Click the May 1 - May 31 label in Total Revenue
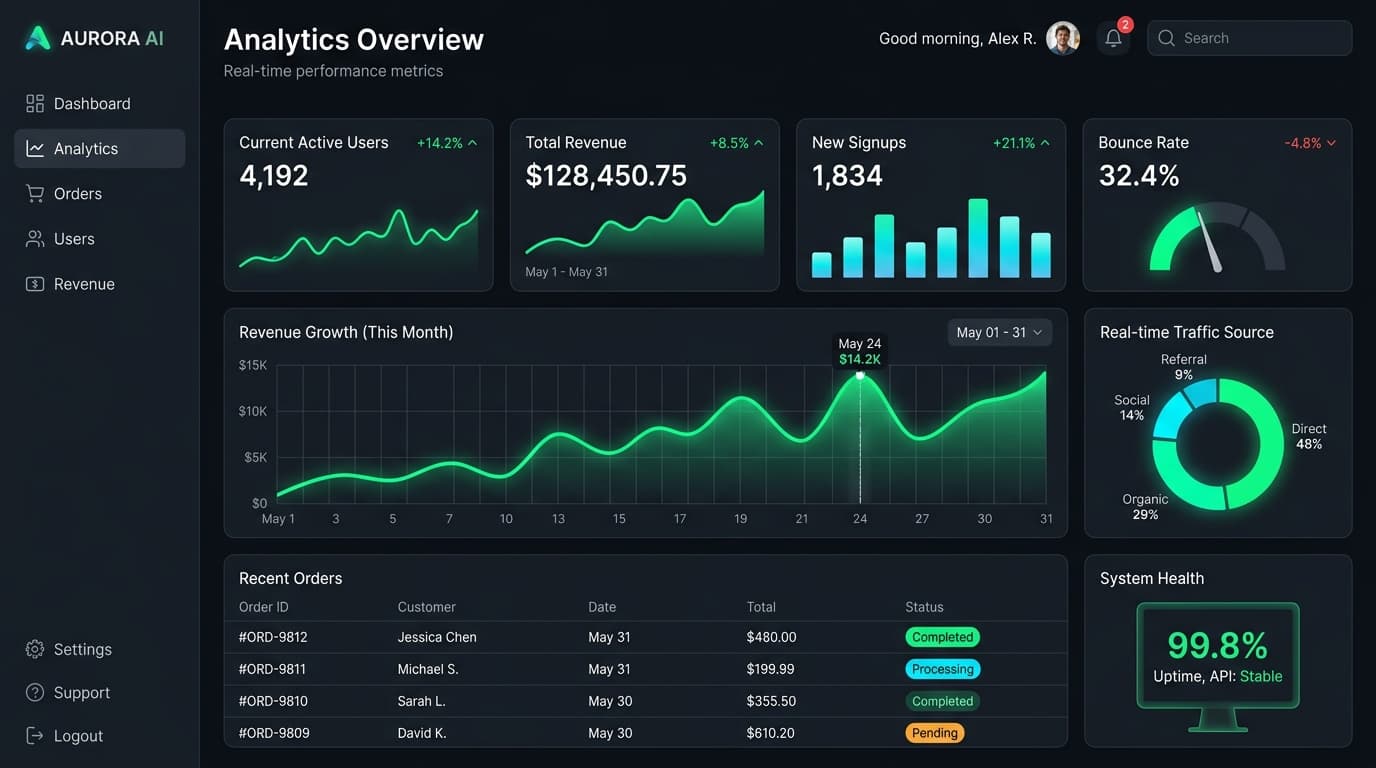 (566, 272)
